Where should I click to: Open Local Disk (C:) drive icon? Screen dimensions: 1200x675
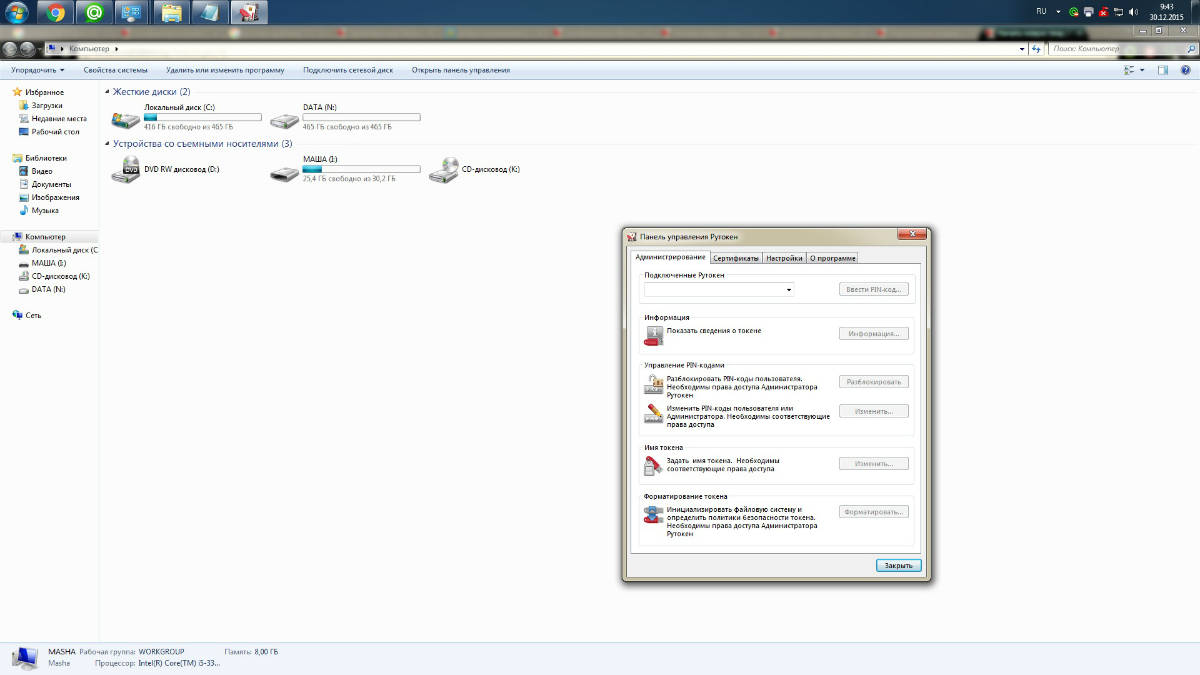point(127,119)
